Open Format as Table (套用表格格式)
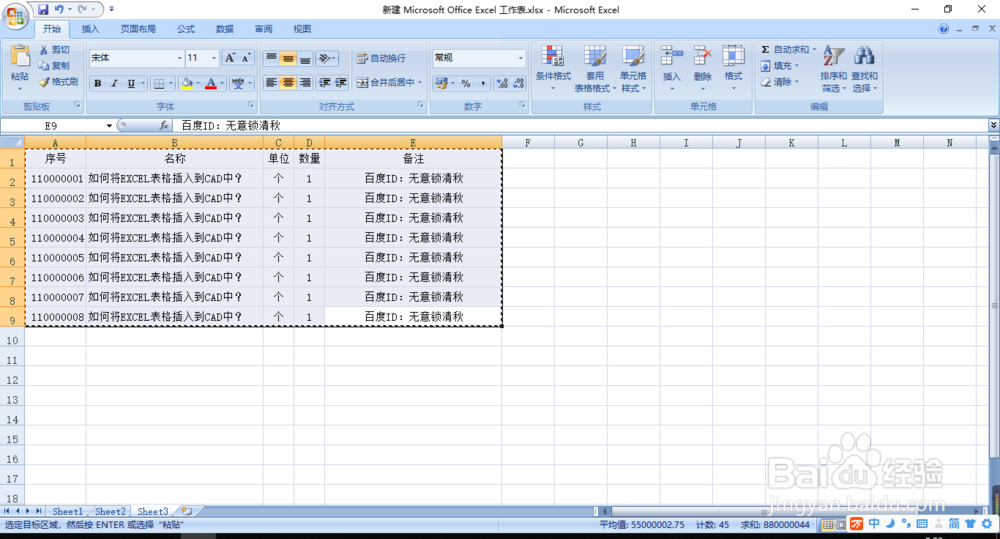This screenshot has height=539, width=1000. pos(594,69)
